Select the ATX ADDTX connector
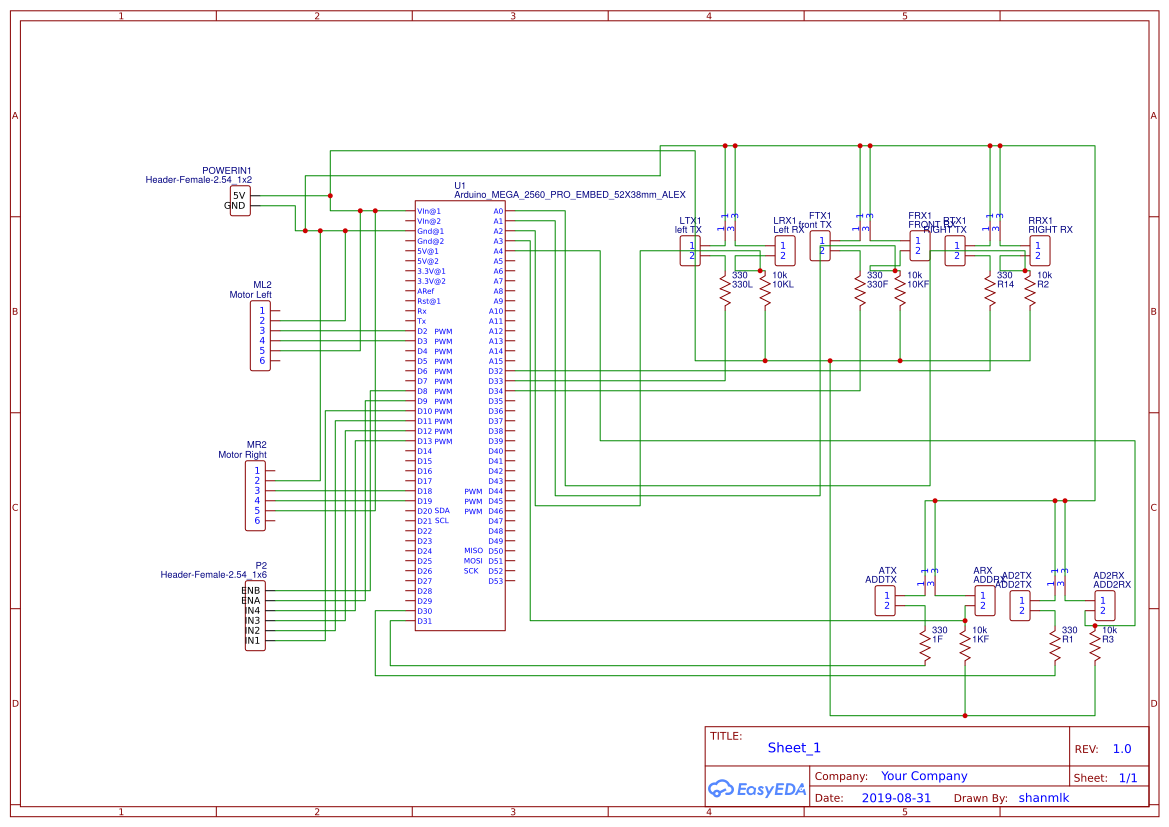The width and height of the screenshot is (1169, 827). [x=885, y=600]
